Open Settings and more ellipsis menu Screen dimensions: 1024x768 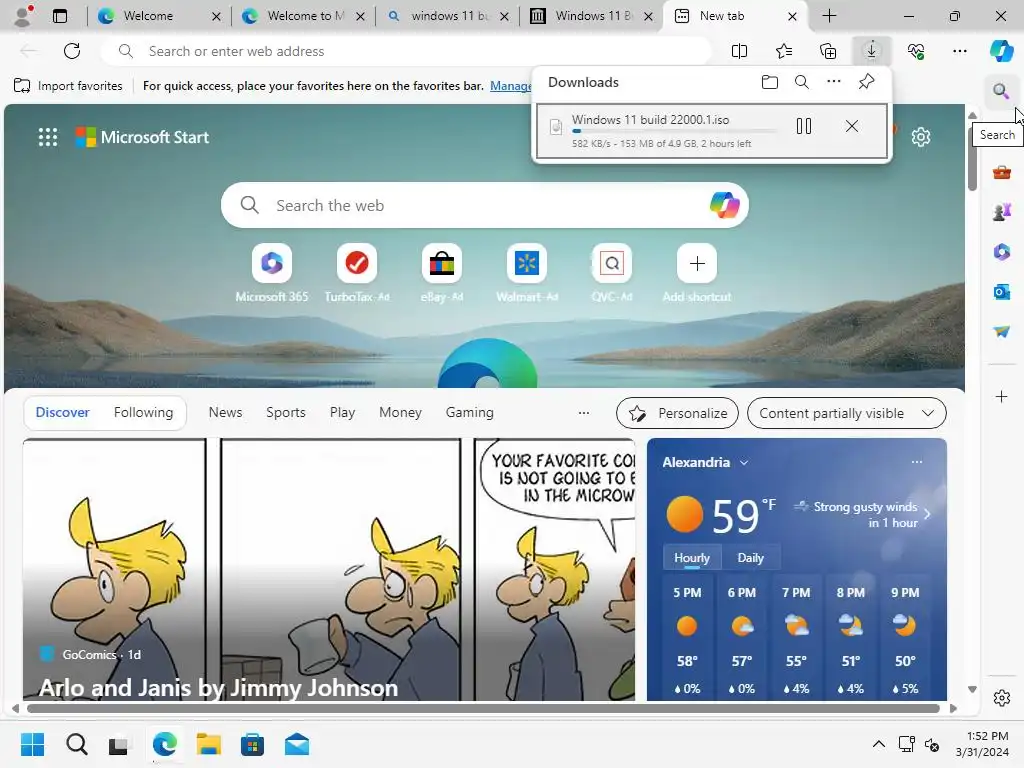(959, 51)
